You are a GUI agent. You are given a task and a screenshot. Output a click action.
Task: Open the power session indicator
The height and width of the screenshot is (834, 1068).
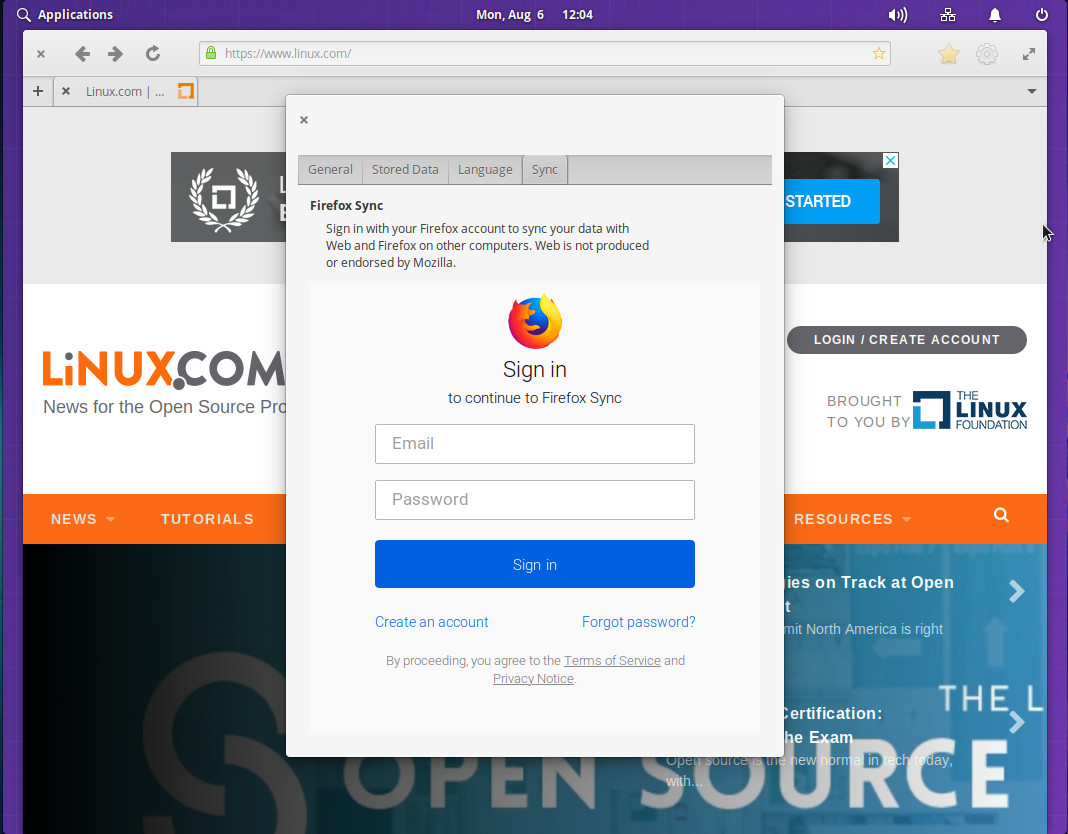[x=1041, y=15]
